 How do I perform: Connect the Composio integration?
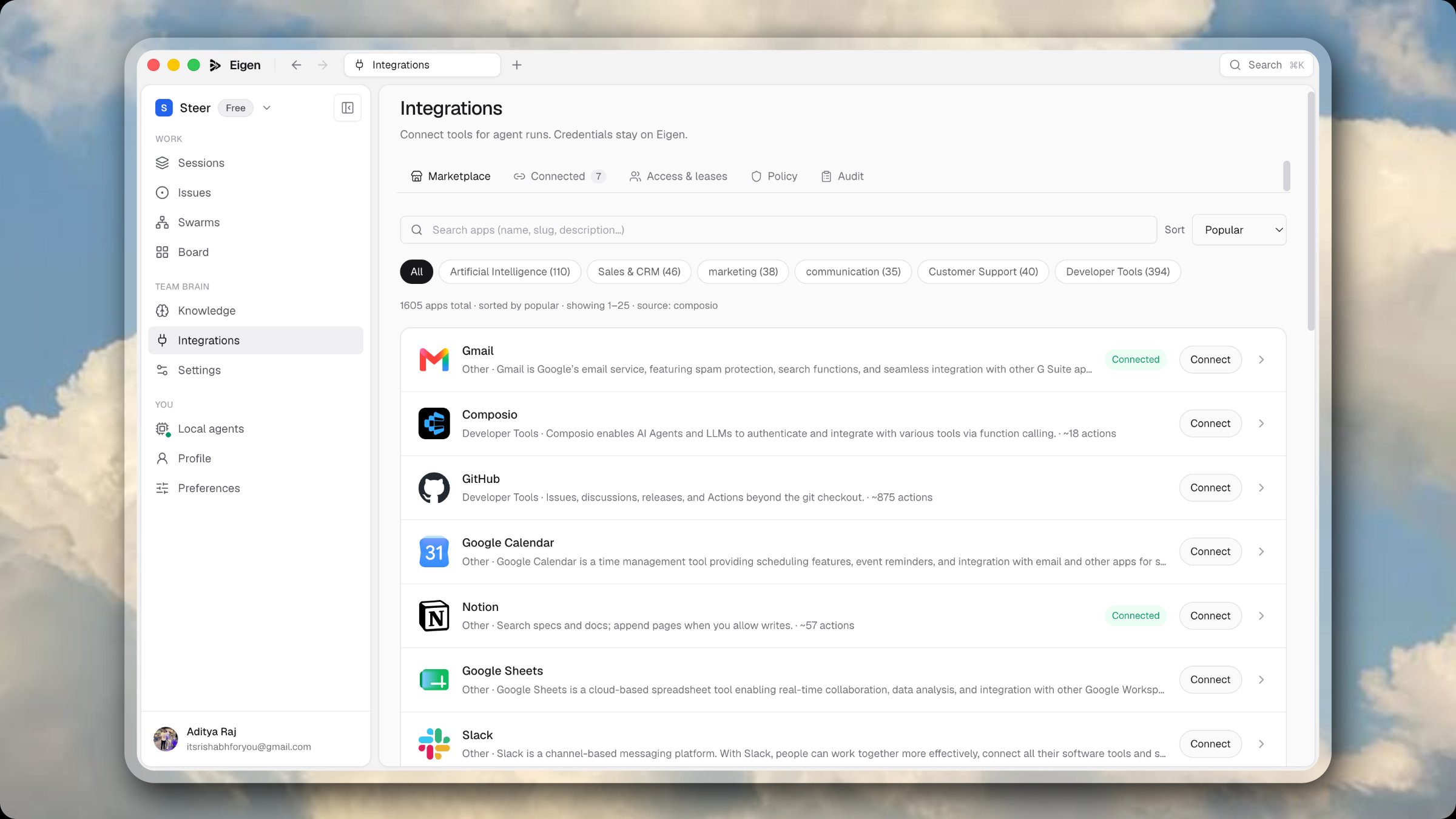(1210, 423)
